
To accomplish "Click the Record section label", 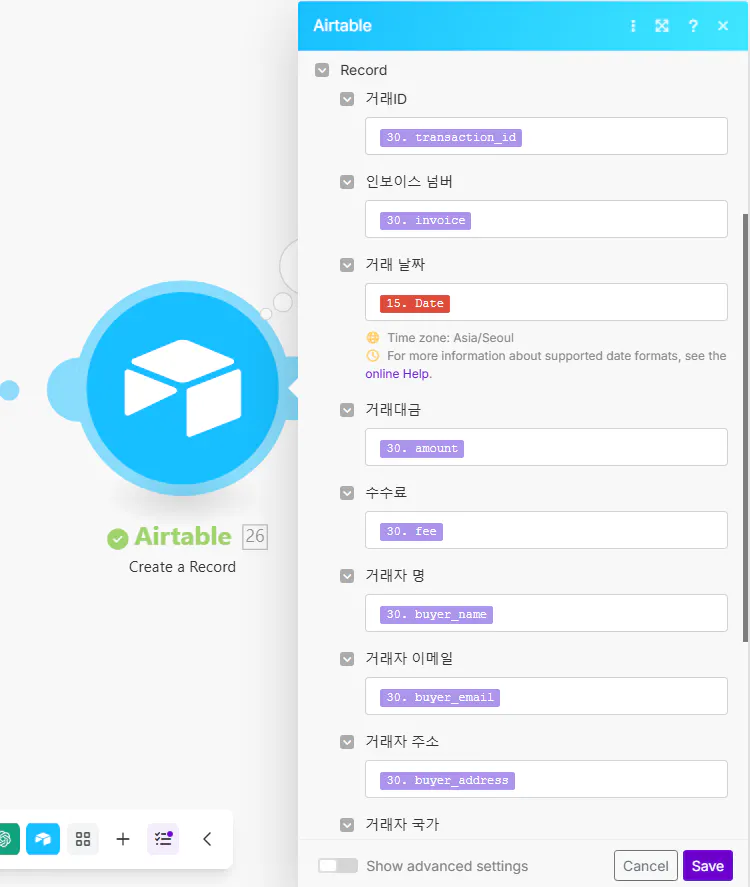I will pyautogui.click(x=363, y=70).
